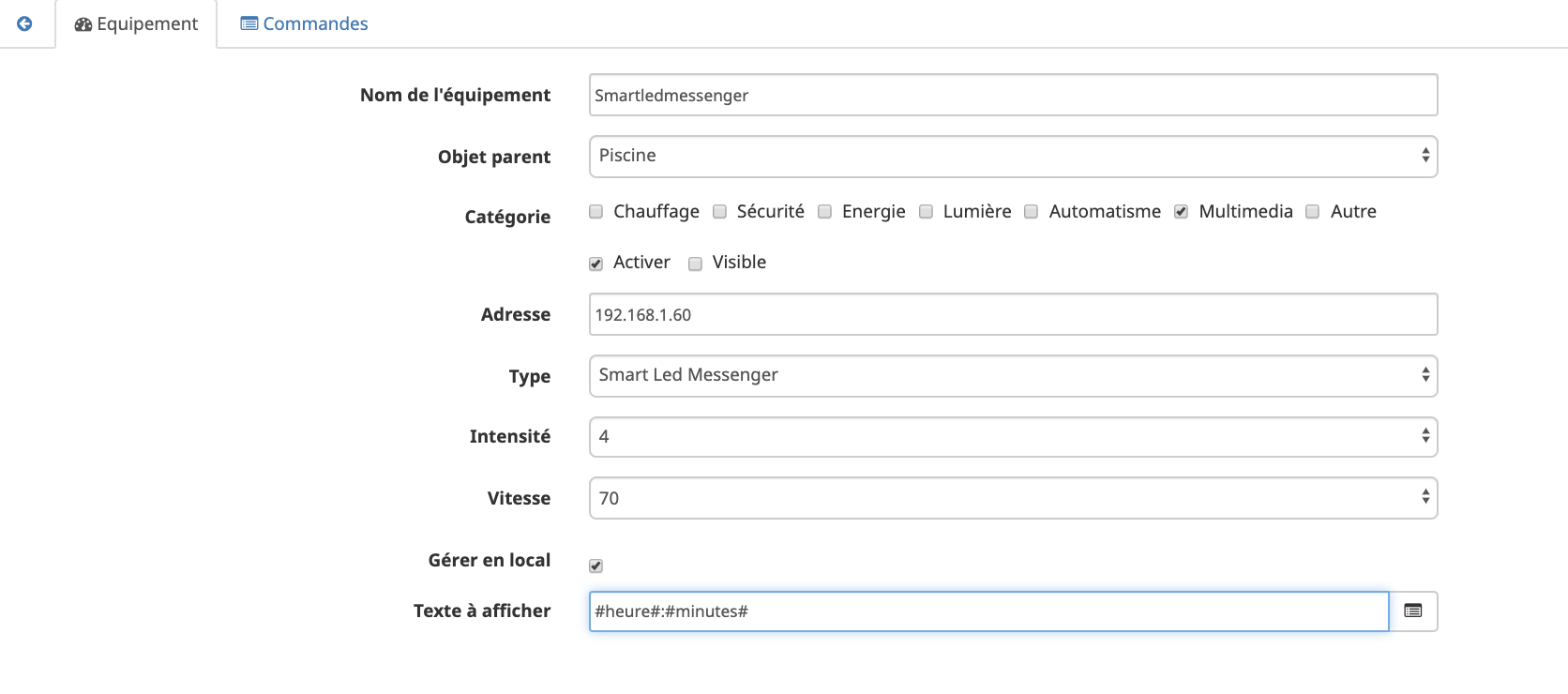
Task: Switch to the Equipement tab
Action: pyautogui.click(x=136, y=23)
